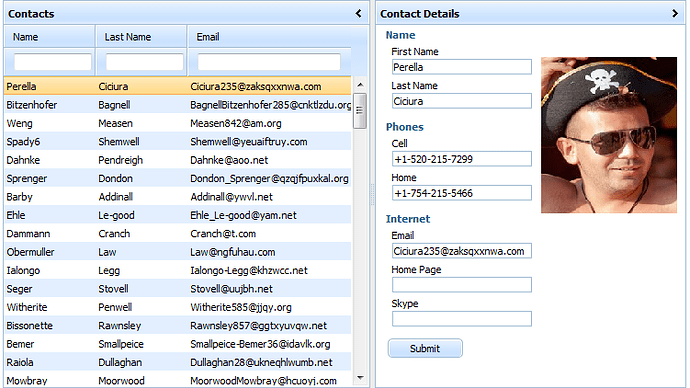Click the empty Home Page field
690x388 pixels.
[x=462, y=285]
